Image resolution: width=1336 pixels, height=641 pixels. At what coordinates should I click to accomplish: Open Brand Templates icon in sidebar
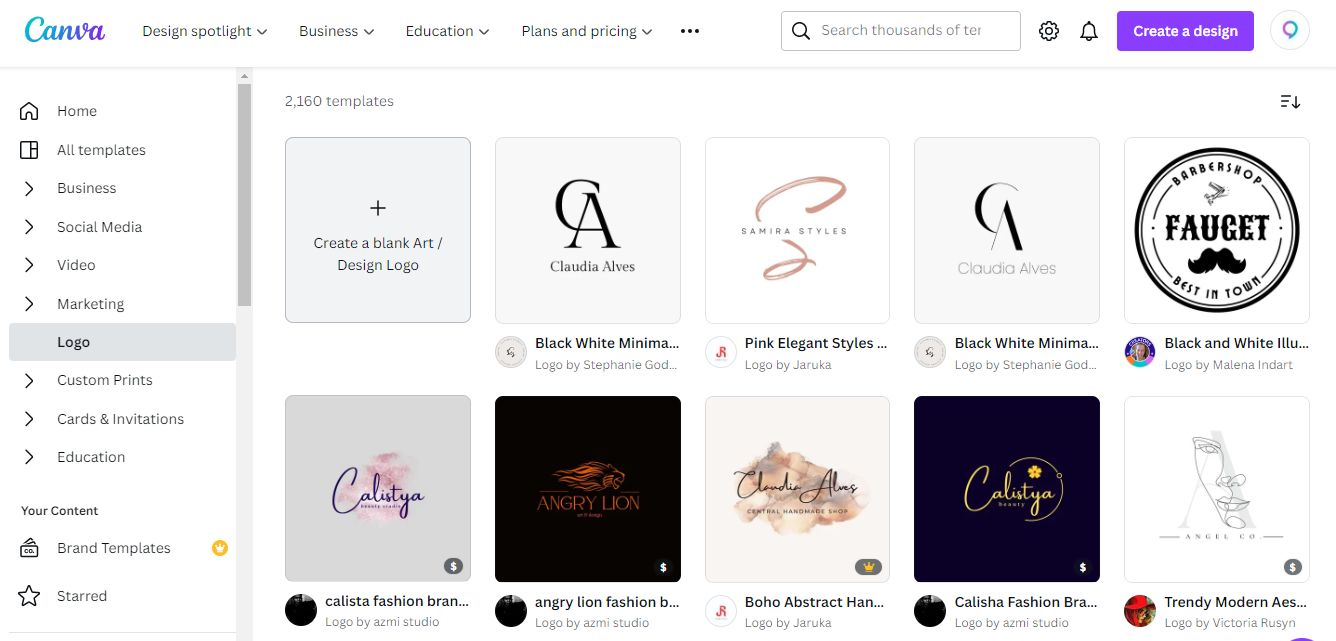(x=29, y=548)
